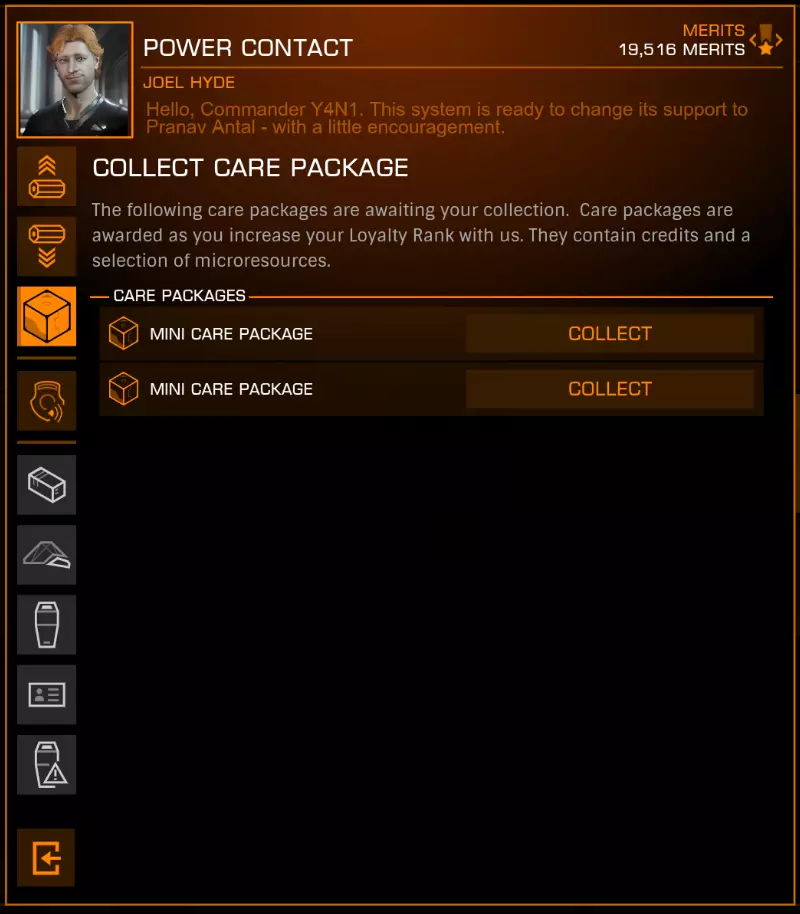Click the 19,516 Merits counter
Image resolution: width=800 pixels, height=914 pixels.
(682, 50)
